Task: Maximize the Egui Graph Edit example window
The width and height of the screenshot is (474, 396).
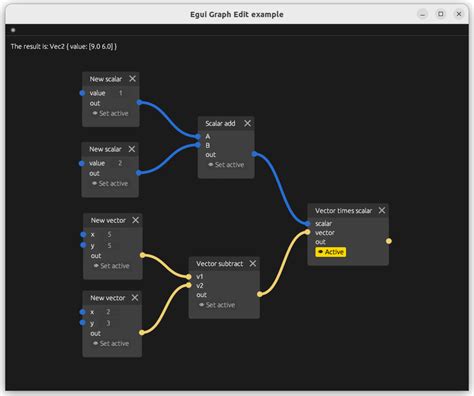Action: click(441, 14)
